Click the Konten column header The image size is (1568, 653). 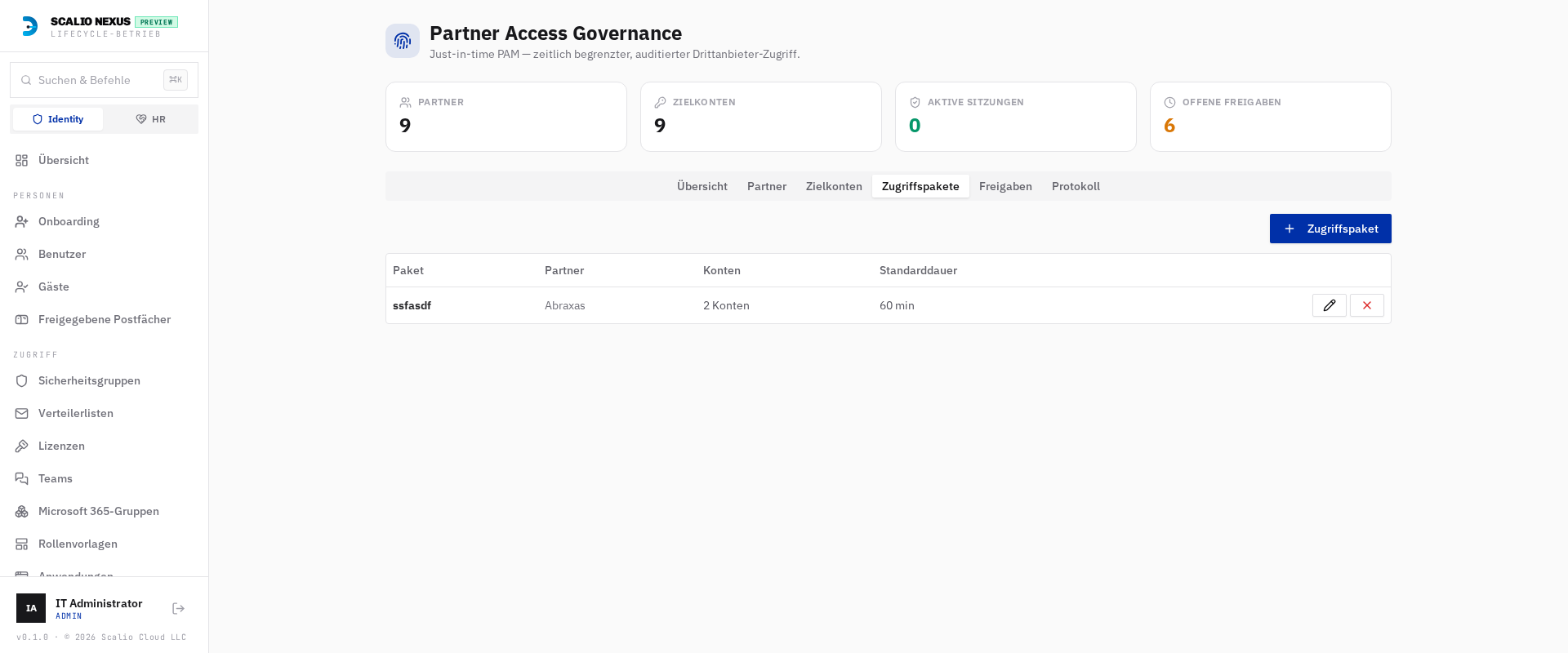(722, 270)
